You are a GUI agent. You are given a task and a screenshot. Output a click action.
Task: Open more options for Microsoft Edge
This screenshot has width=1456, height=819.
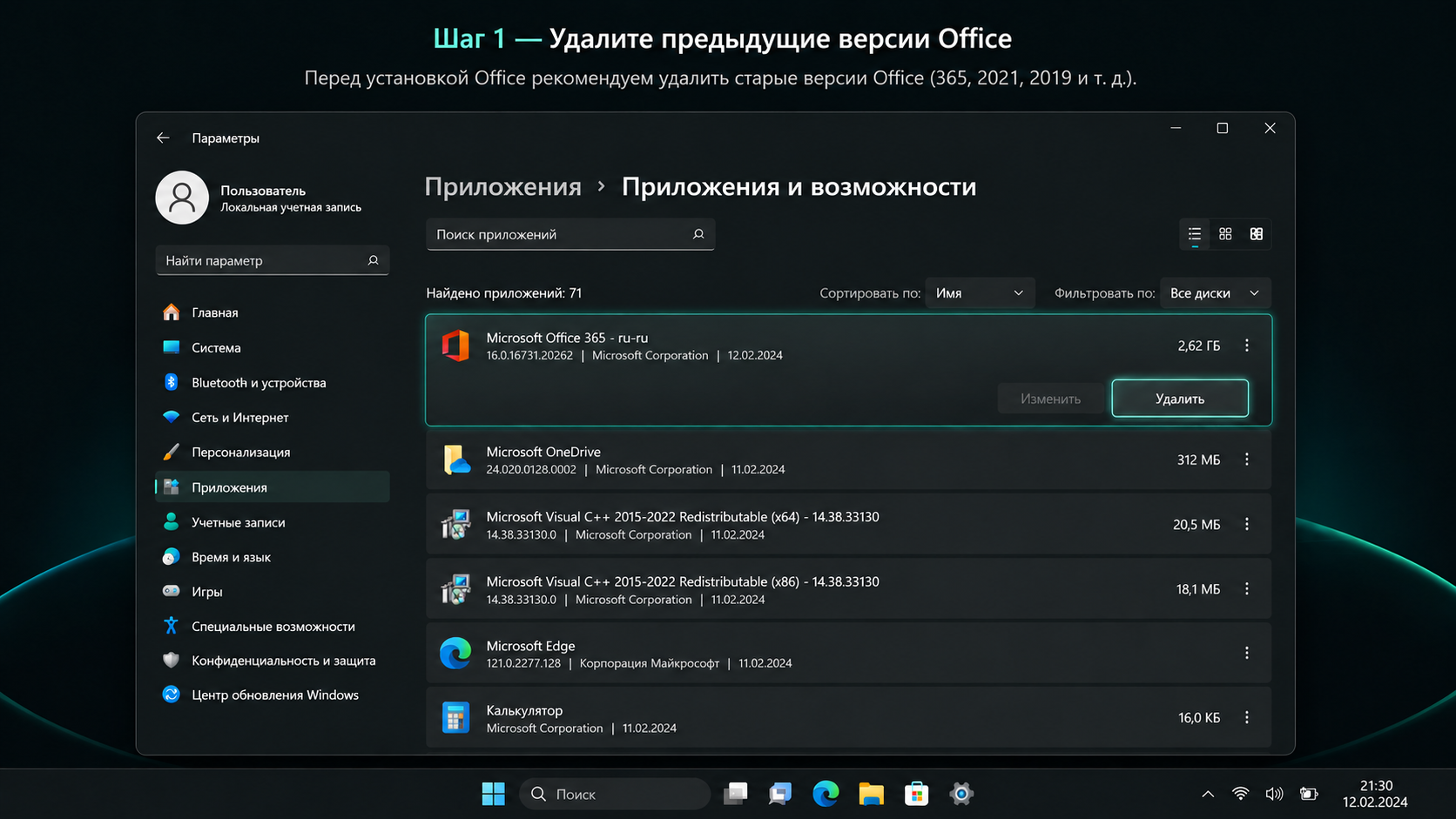click(1247, 653)
